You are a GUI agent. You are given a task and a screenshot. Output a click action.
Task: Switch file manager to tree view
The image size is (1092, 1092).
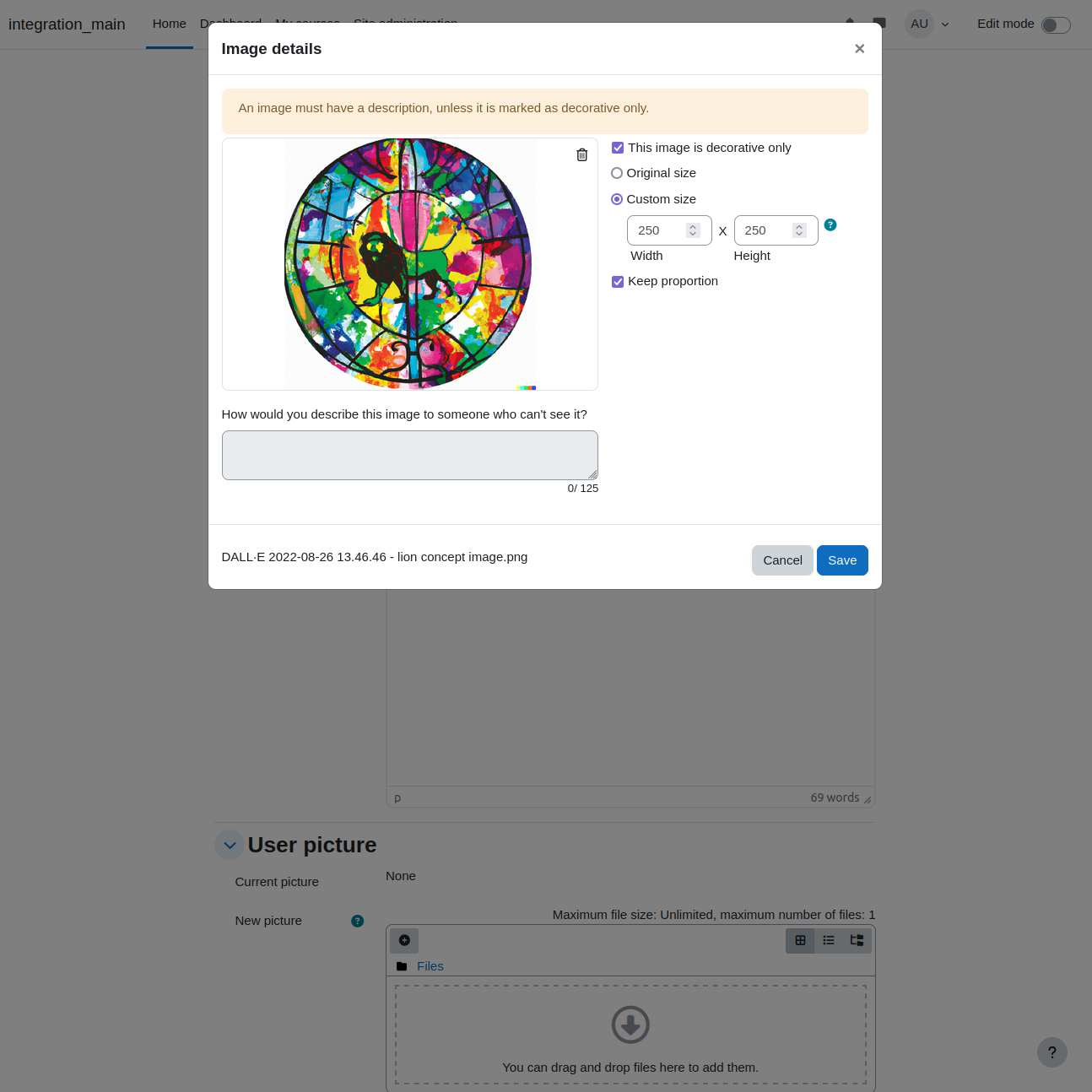pos(857,940)
